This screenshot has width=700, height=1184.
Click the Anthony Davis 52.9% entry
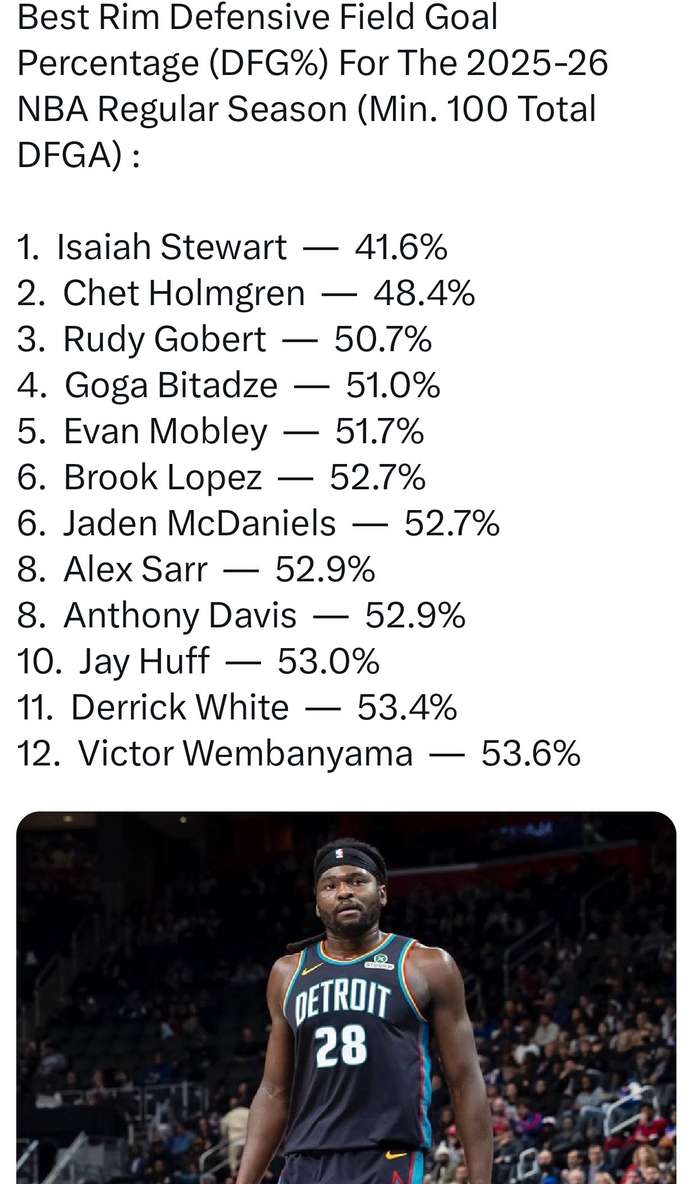(x=241, y=615)
